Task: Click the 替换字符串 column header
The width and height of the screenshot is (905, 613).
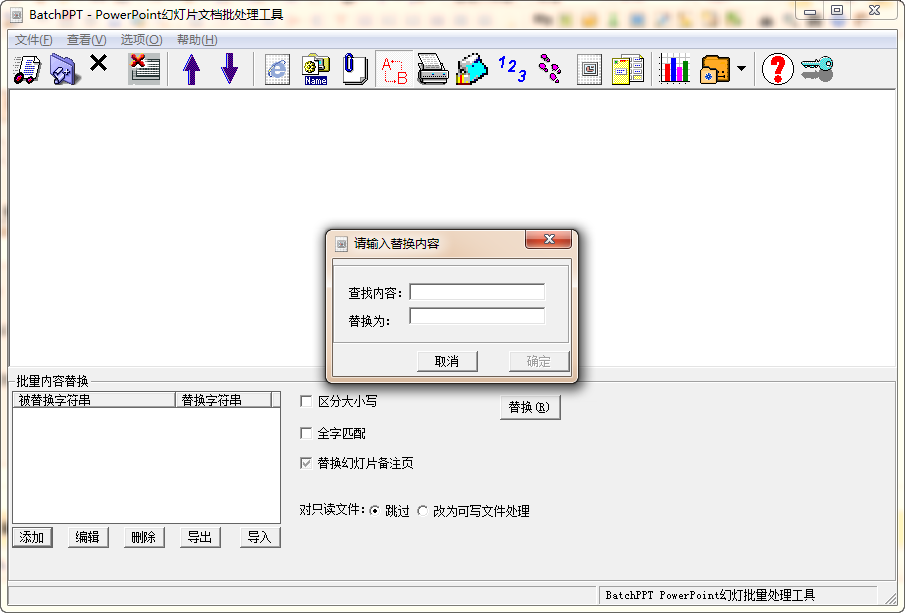Action: [223, 400]
